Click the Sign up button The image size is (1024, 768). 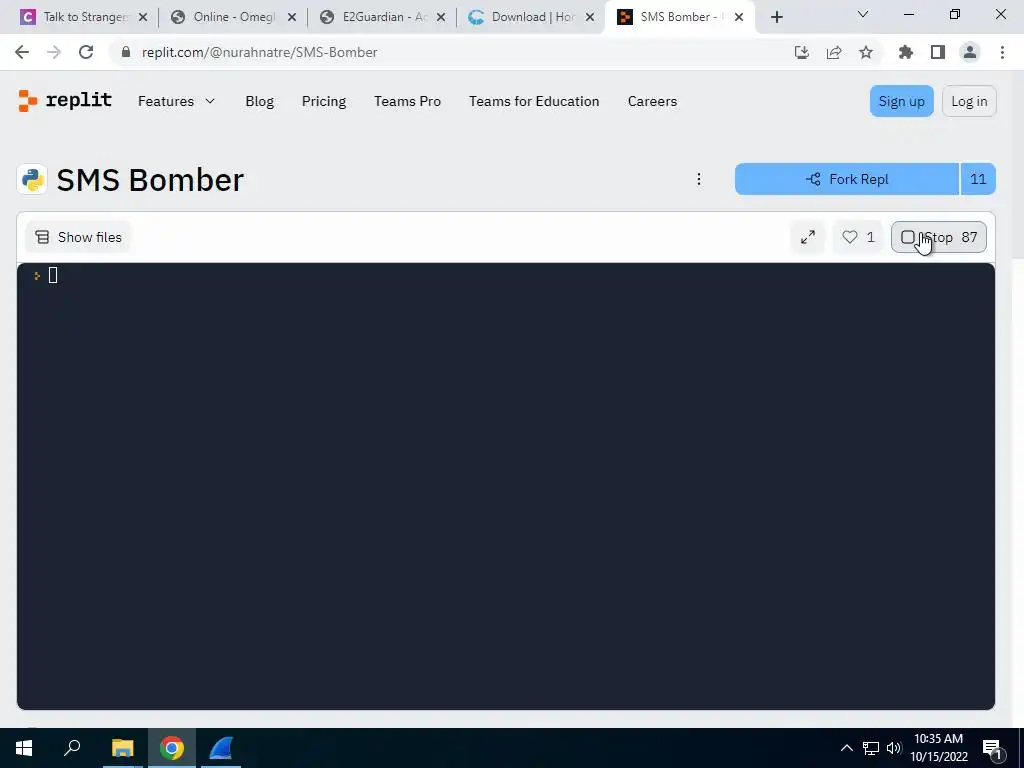pos(901,101)
